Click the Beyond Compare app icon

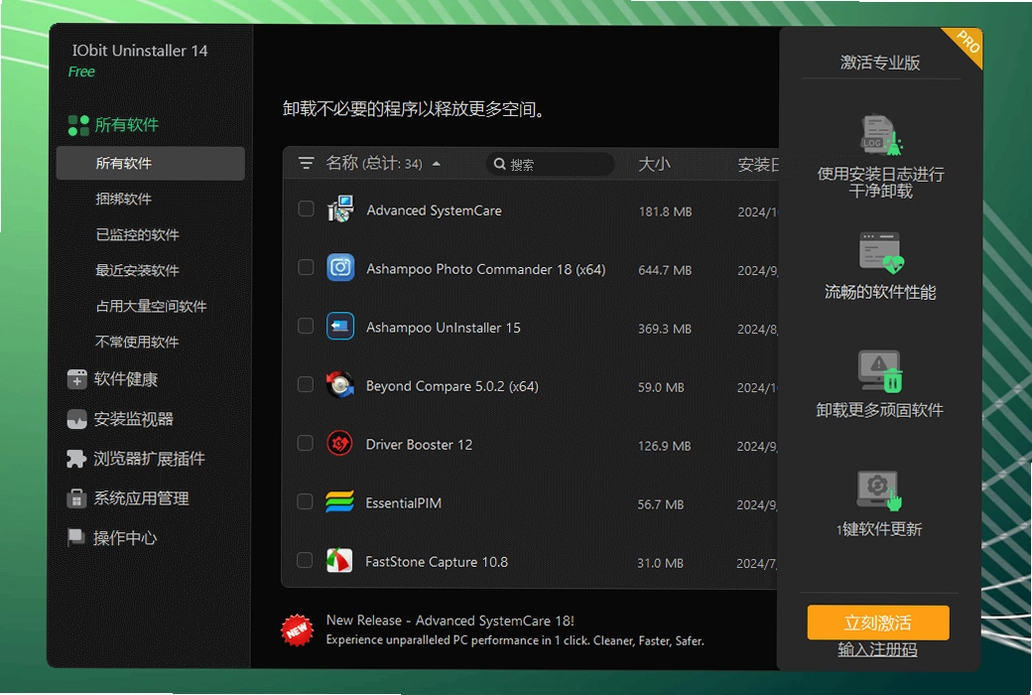coord(340,384)
